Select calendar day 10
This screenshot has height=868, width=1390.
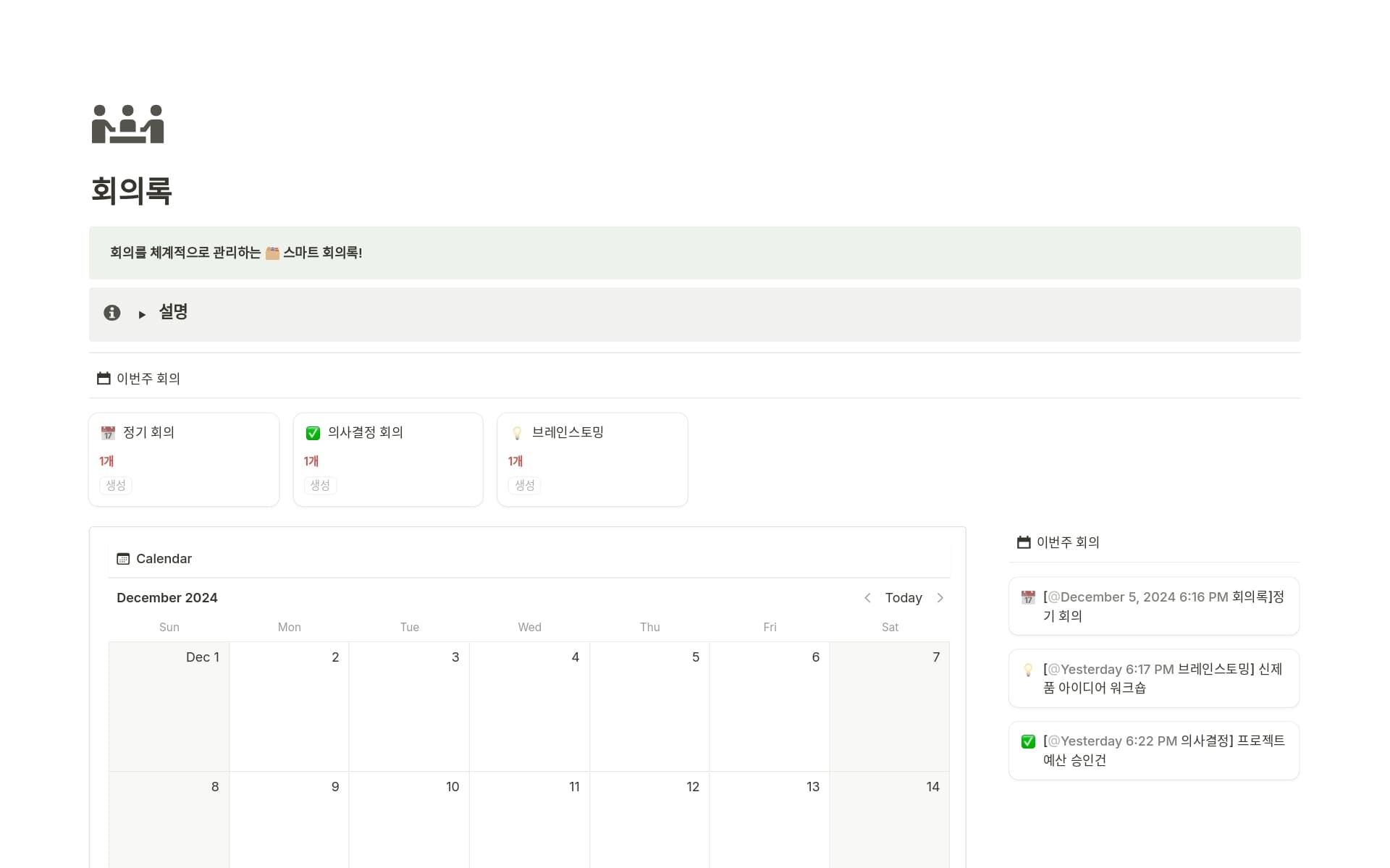409,819
